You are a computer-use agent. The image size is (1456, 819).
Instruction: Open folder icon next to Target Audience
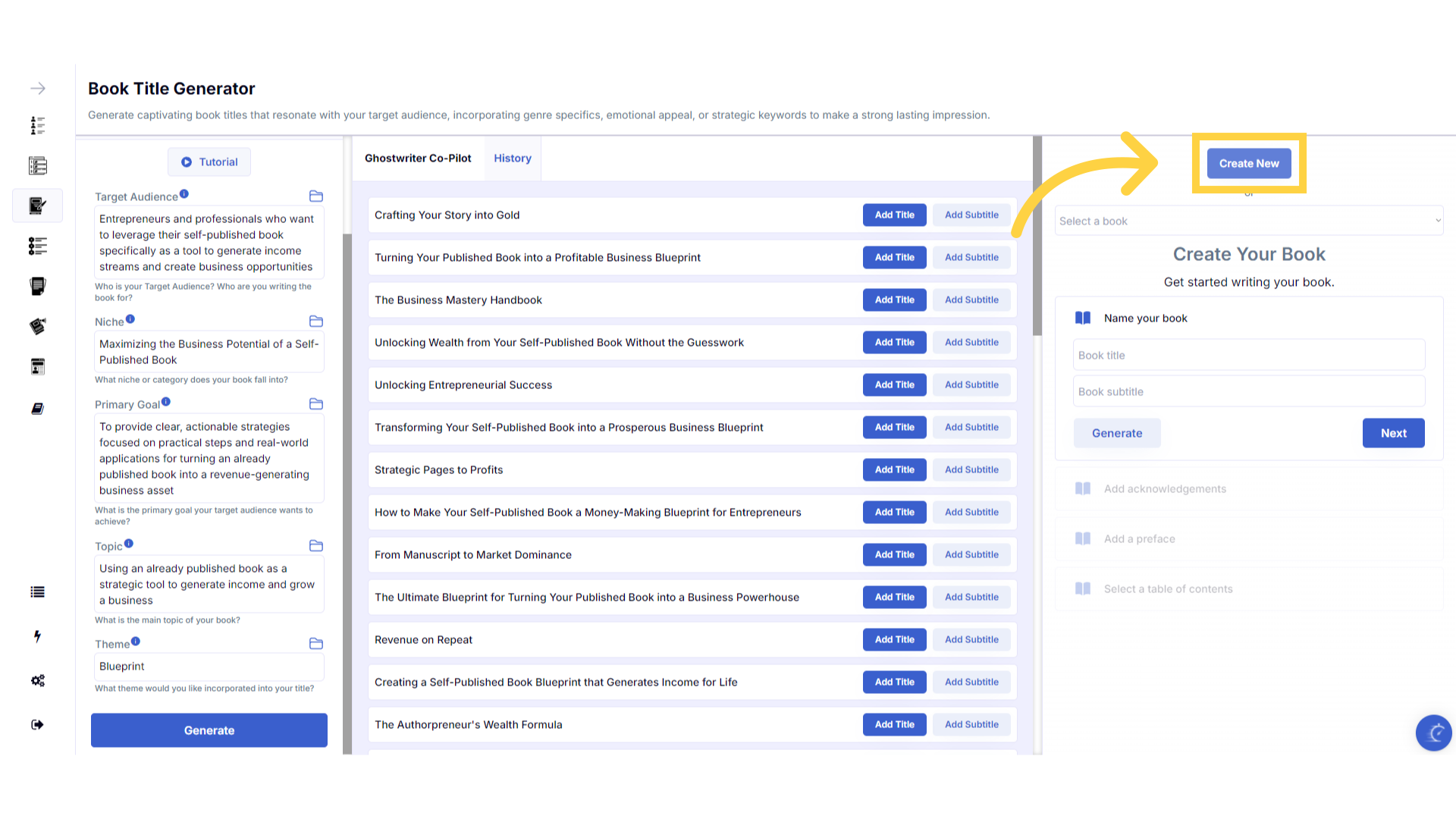click(x=316, y=196)
